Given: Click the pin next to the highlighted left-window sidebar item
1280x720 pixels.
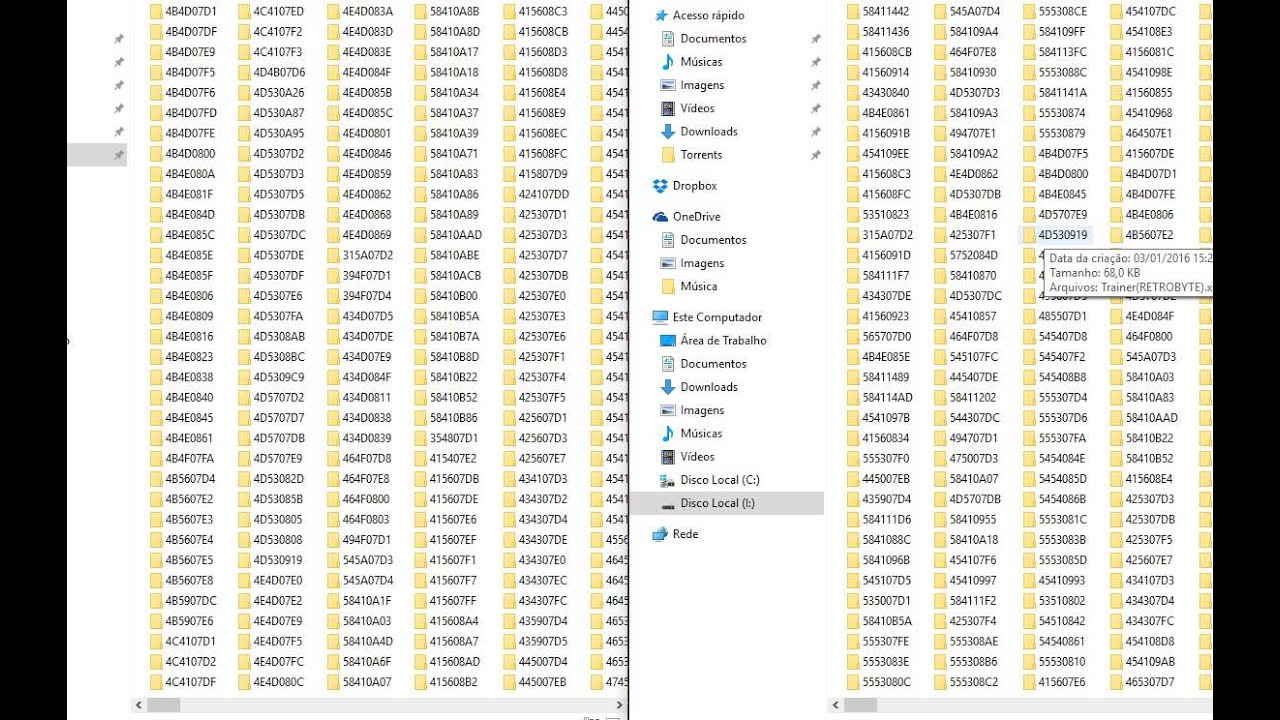Looking at the screenshot, I should 119,155.
